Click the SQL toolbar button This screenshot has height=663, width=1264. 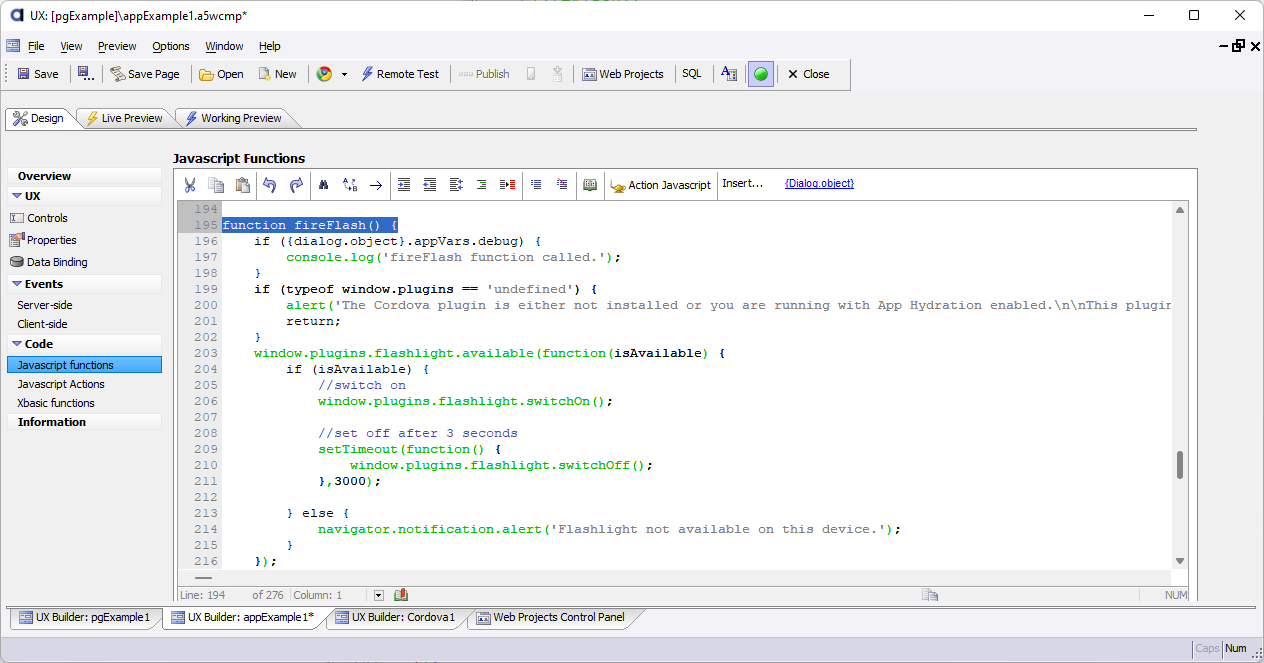692,74
